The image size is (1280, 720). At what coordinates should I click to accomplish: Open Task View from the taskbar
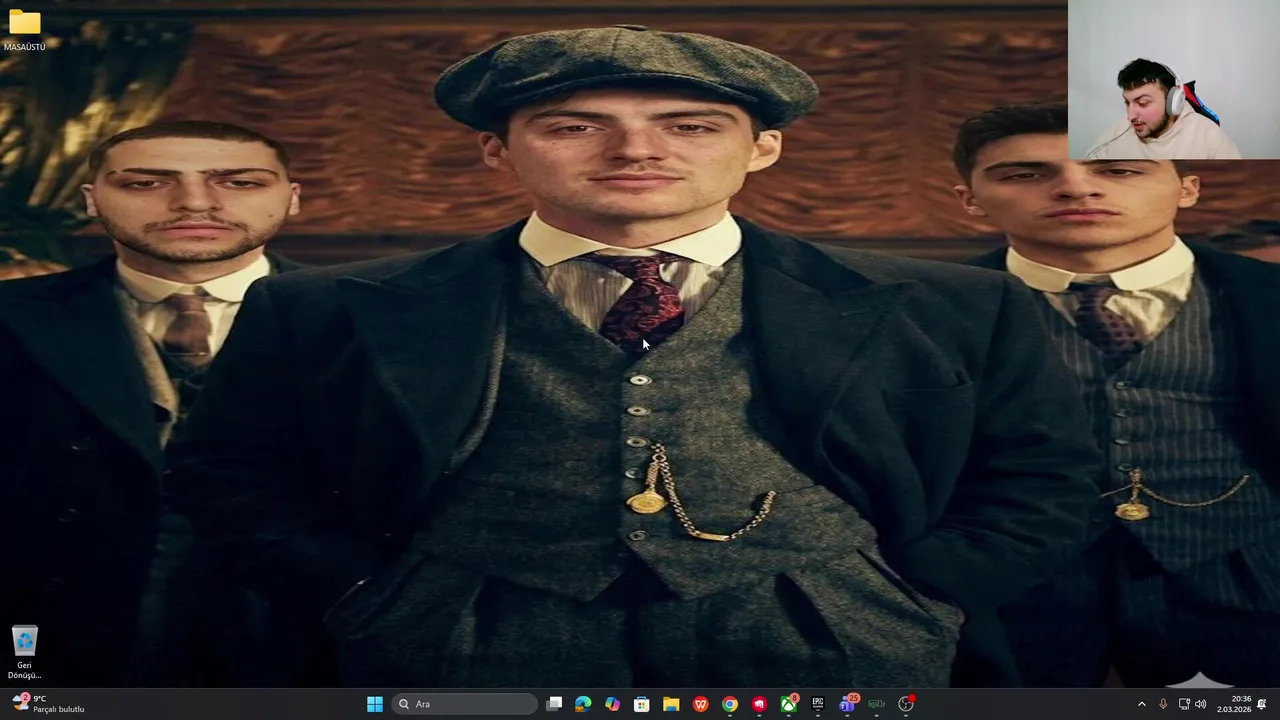click(554, 704)
